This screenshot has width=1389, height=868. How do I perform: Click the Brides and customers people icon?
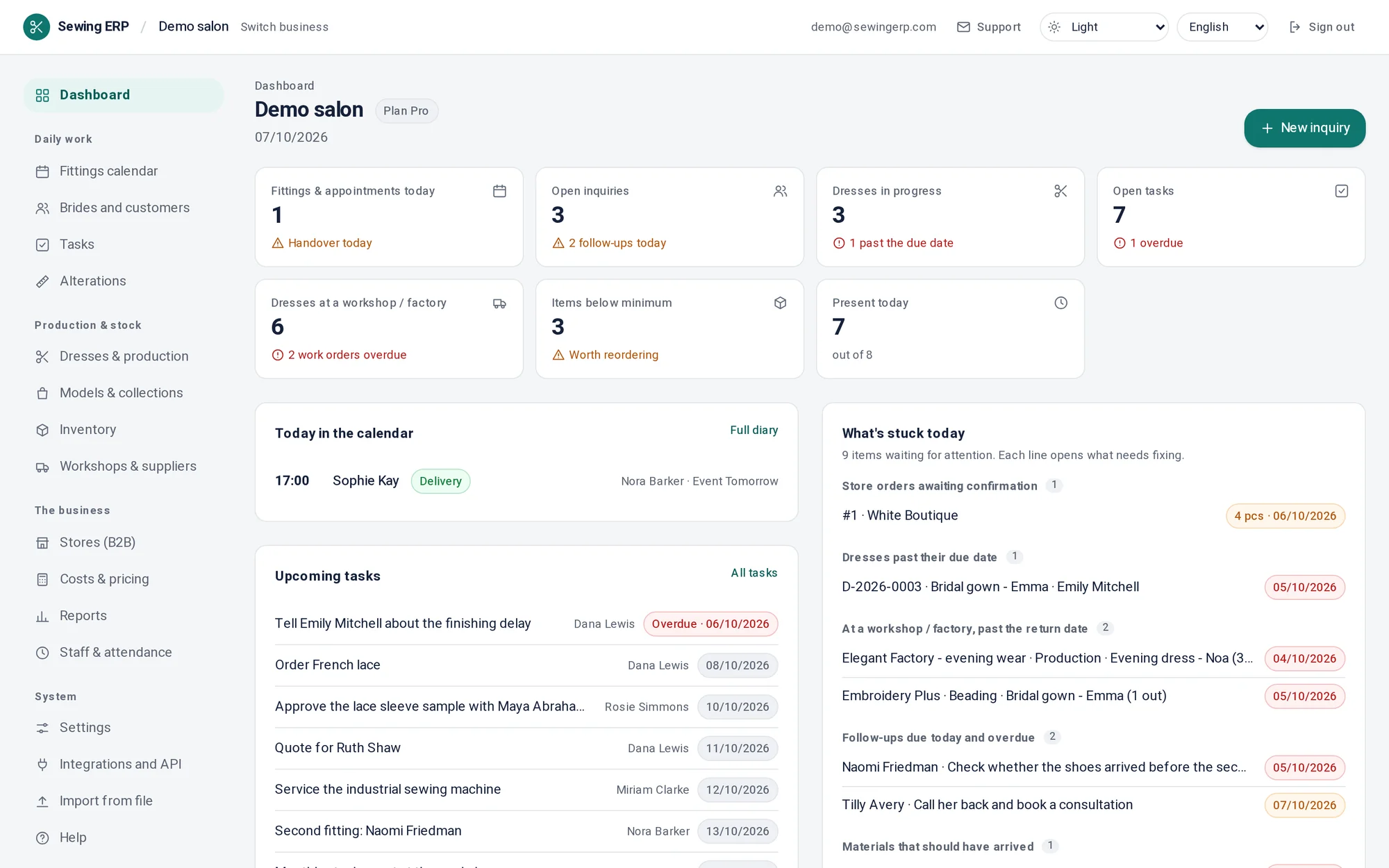[x=42, y=208]
